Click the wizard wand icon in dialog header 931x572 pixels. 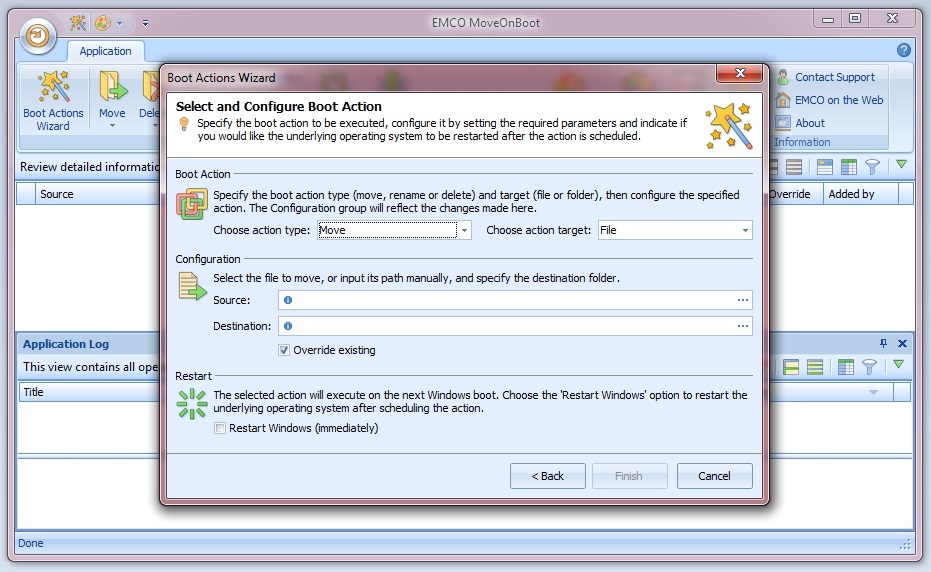point(729,126)
